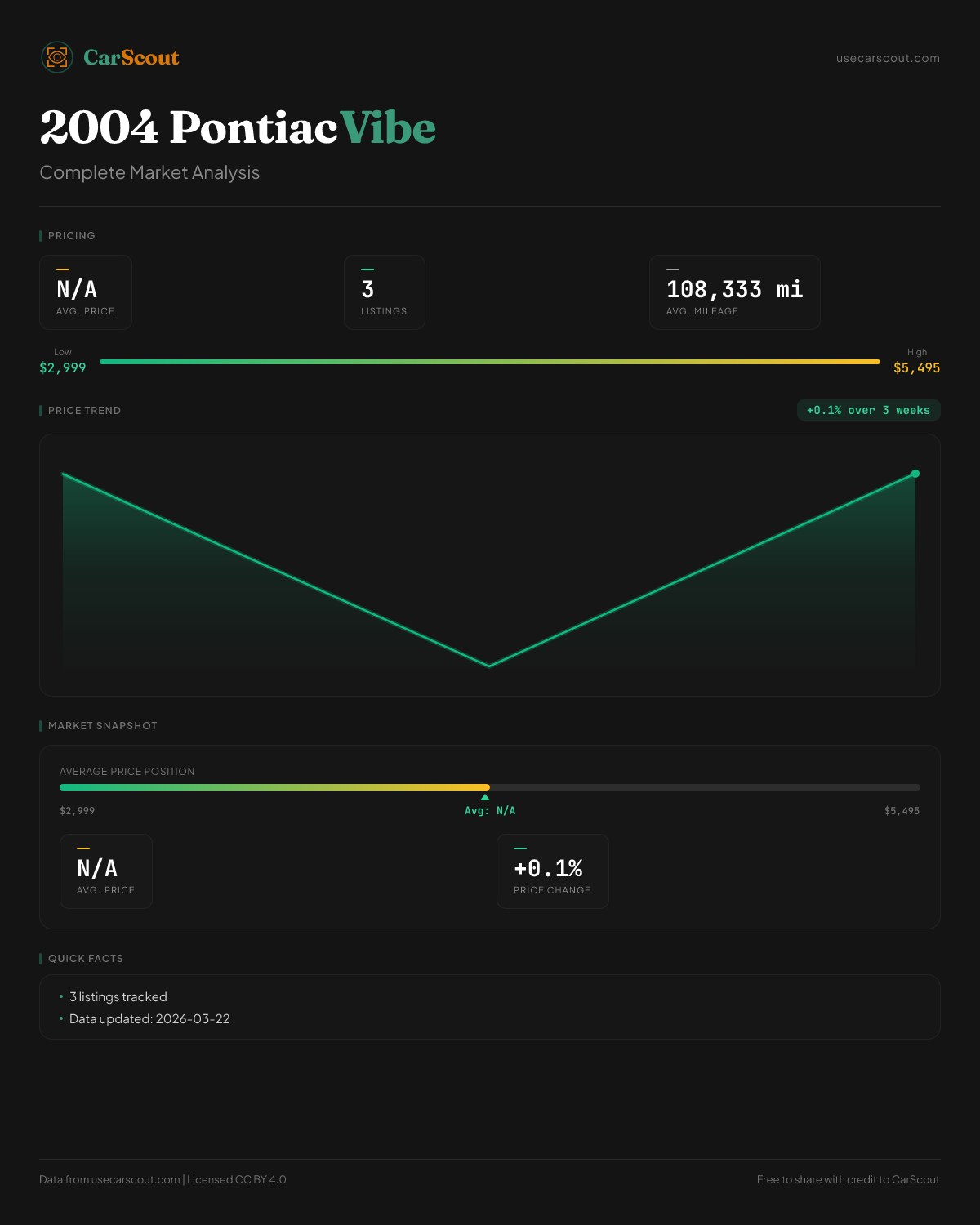Click the triangle marker above Avg: N/A

click(x=485, y=797)
